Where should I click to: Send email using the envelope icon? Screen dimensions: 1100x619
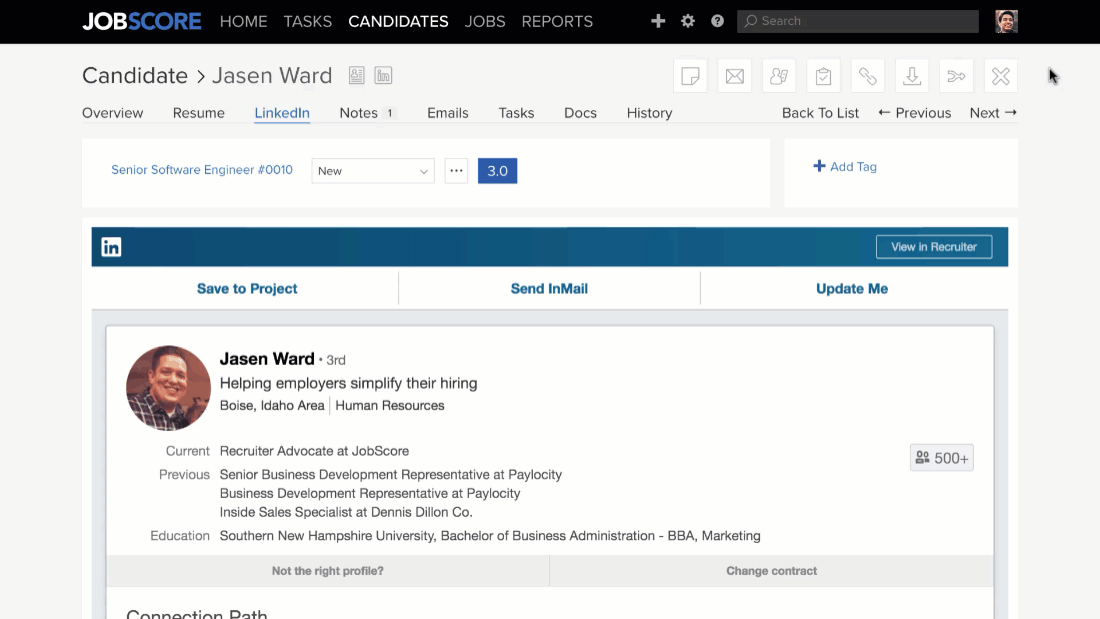735,76
